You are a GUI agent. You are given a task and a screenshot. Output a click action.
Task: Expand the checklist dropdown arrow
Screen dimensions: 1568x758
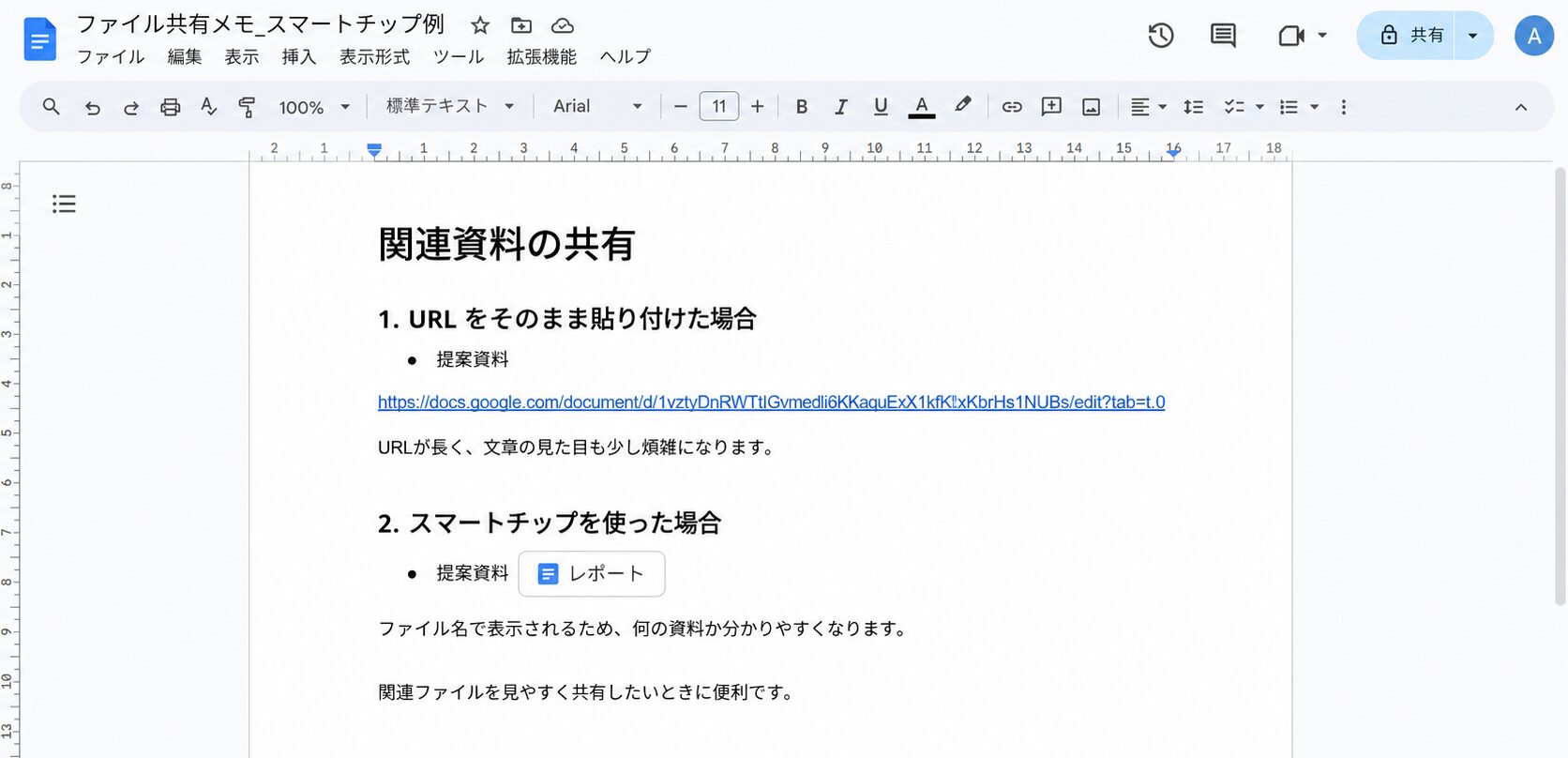[1259, 107]
